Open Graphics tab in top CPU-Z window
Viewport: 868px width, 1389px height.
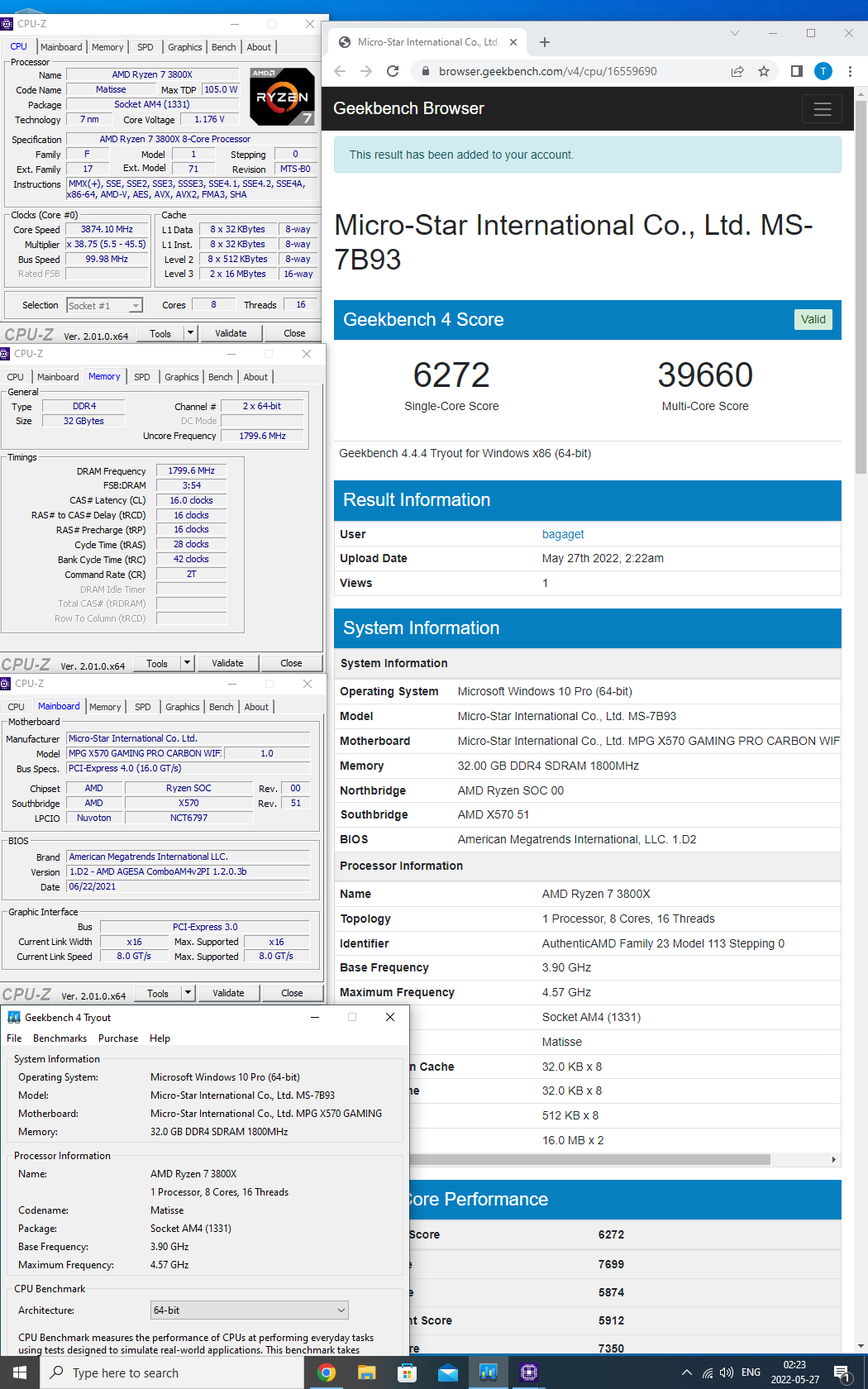coord(185,47)
